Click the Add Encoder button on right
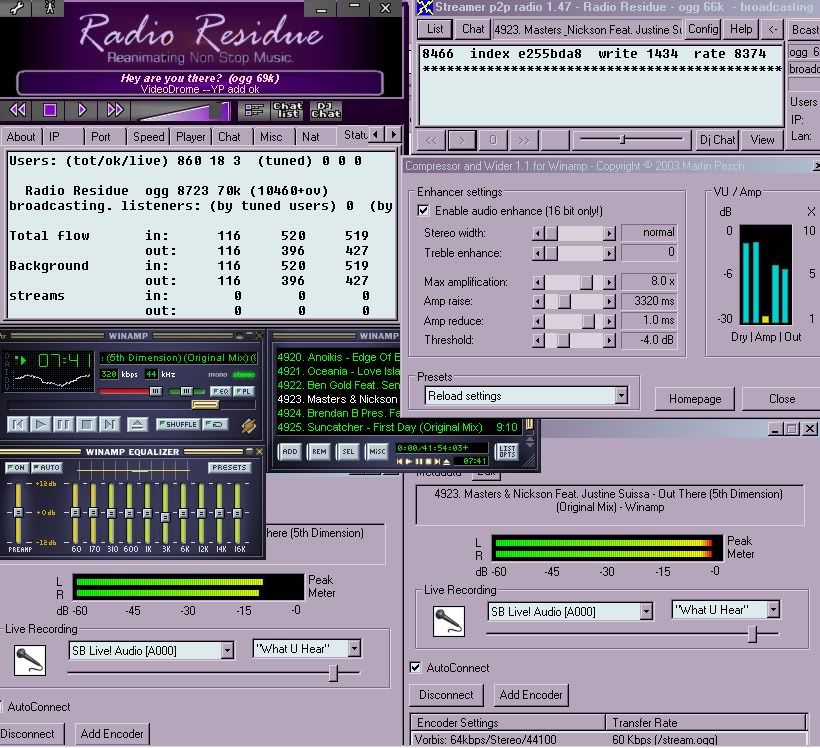Screen dimensions: 820x748 click(531, 695)
